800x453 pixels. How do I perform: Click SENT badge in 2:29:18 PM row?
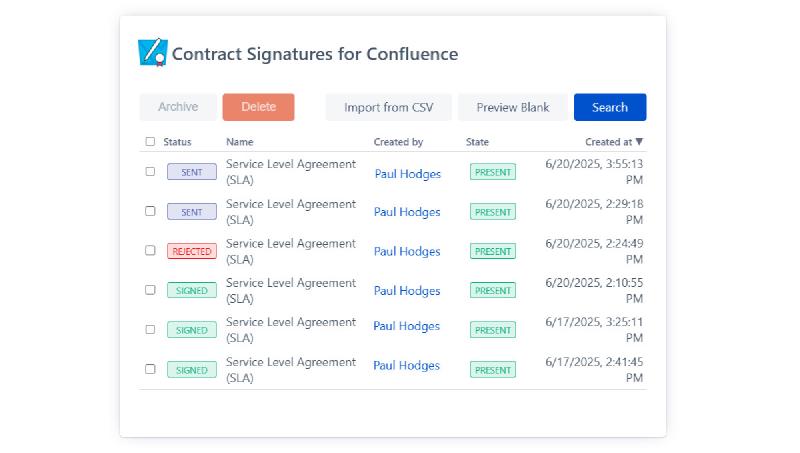tap(192, 212)
